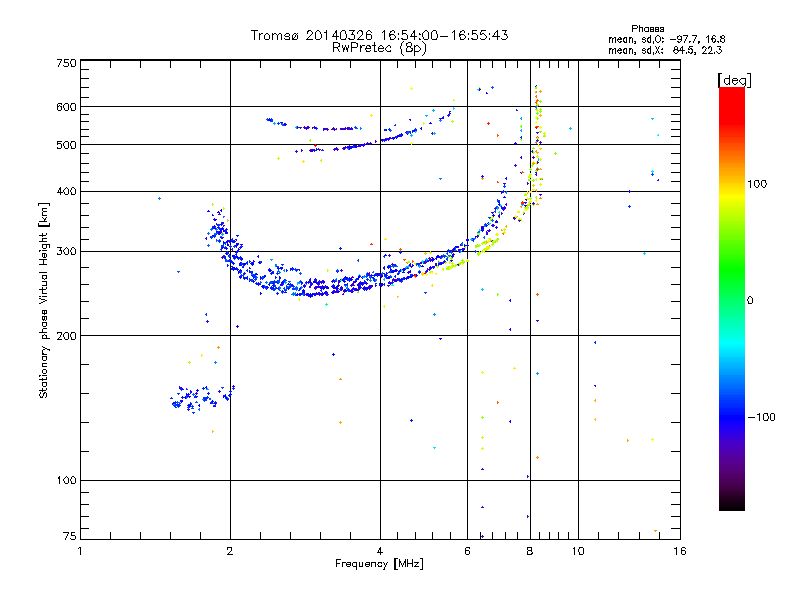
Task: Click the colorbar tick label -100
Action: (x=761, y=417)
